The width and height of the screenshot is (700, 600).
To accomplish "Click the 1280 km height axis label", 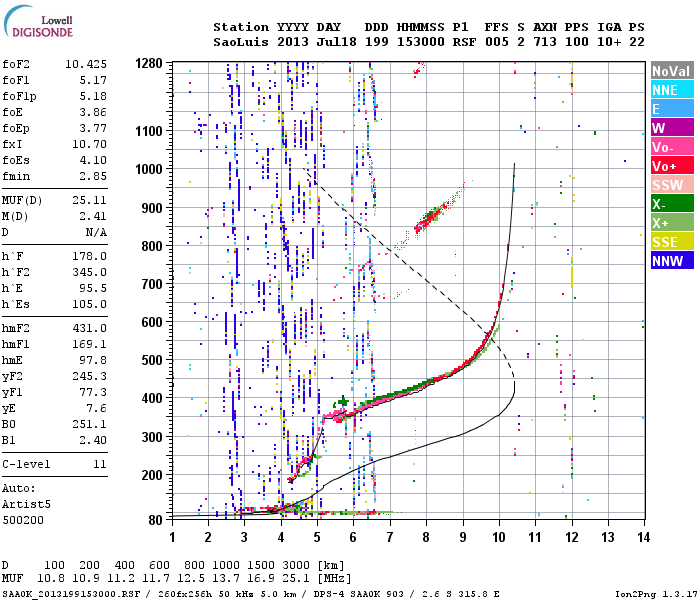I will (149, 63).
